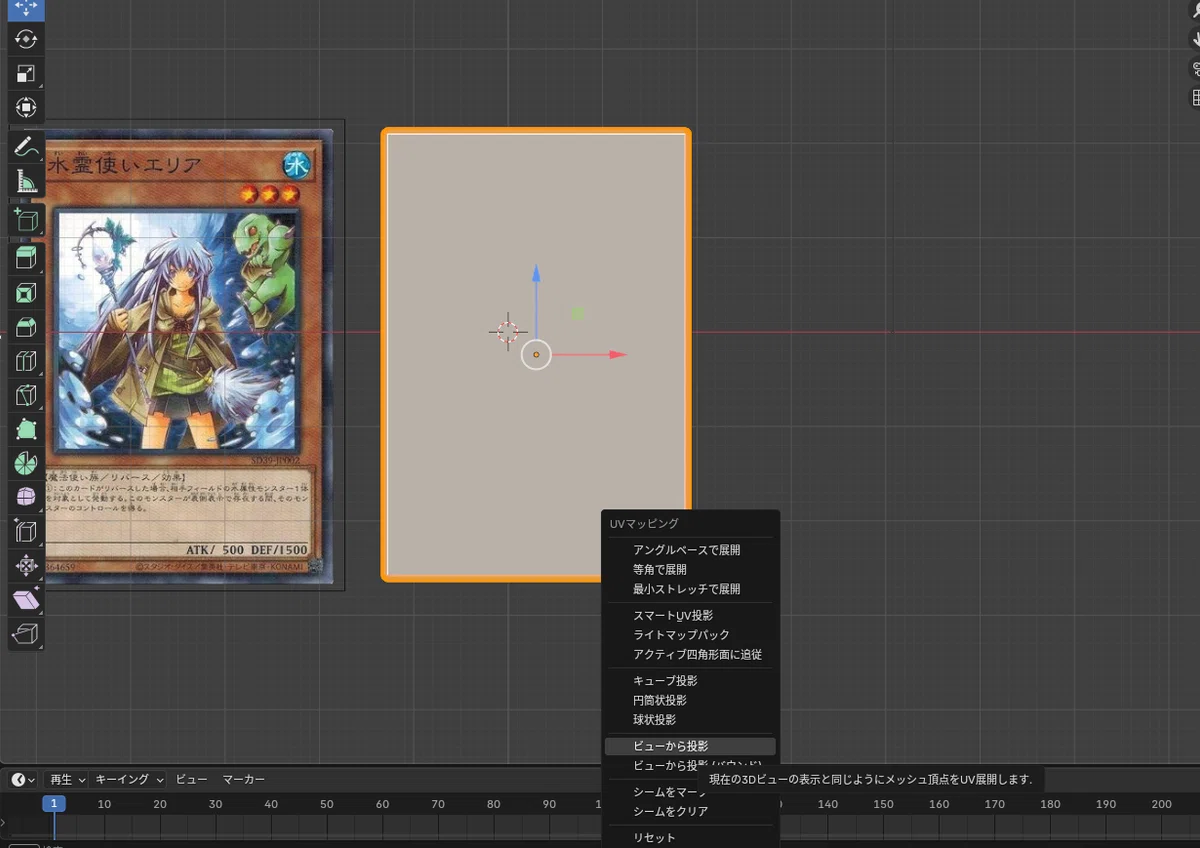This screenshot has width=1200, height=848.
Task: Click the selected orange-outlined card mesh
Action: click(x=535, y=354)
